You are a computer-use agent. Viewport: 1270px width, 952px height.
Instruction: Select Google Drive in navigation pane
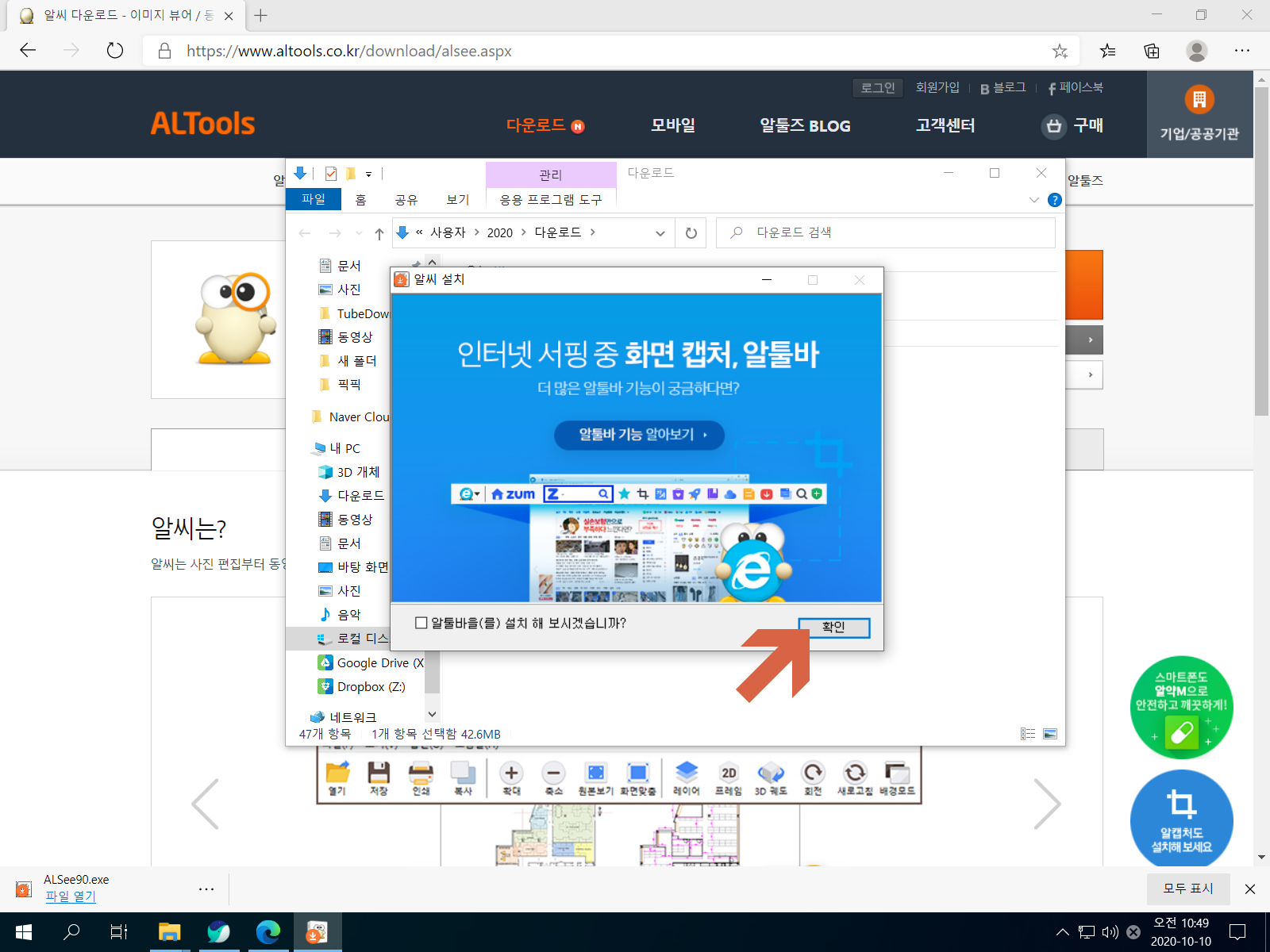pos(371,662)
